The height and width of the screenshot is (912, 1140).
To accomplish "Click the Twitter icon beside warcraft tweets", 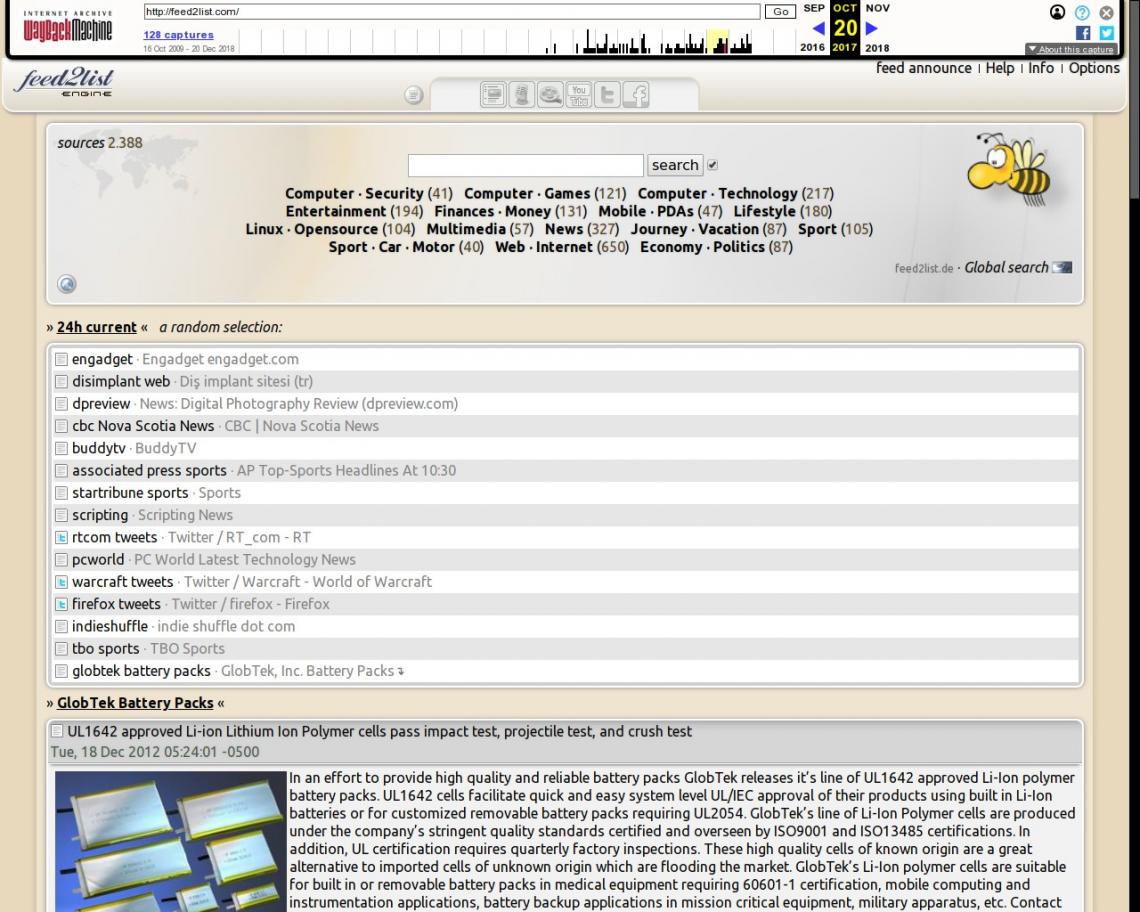I will click(62, 582).
